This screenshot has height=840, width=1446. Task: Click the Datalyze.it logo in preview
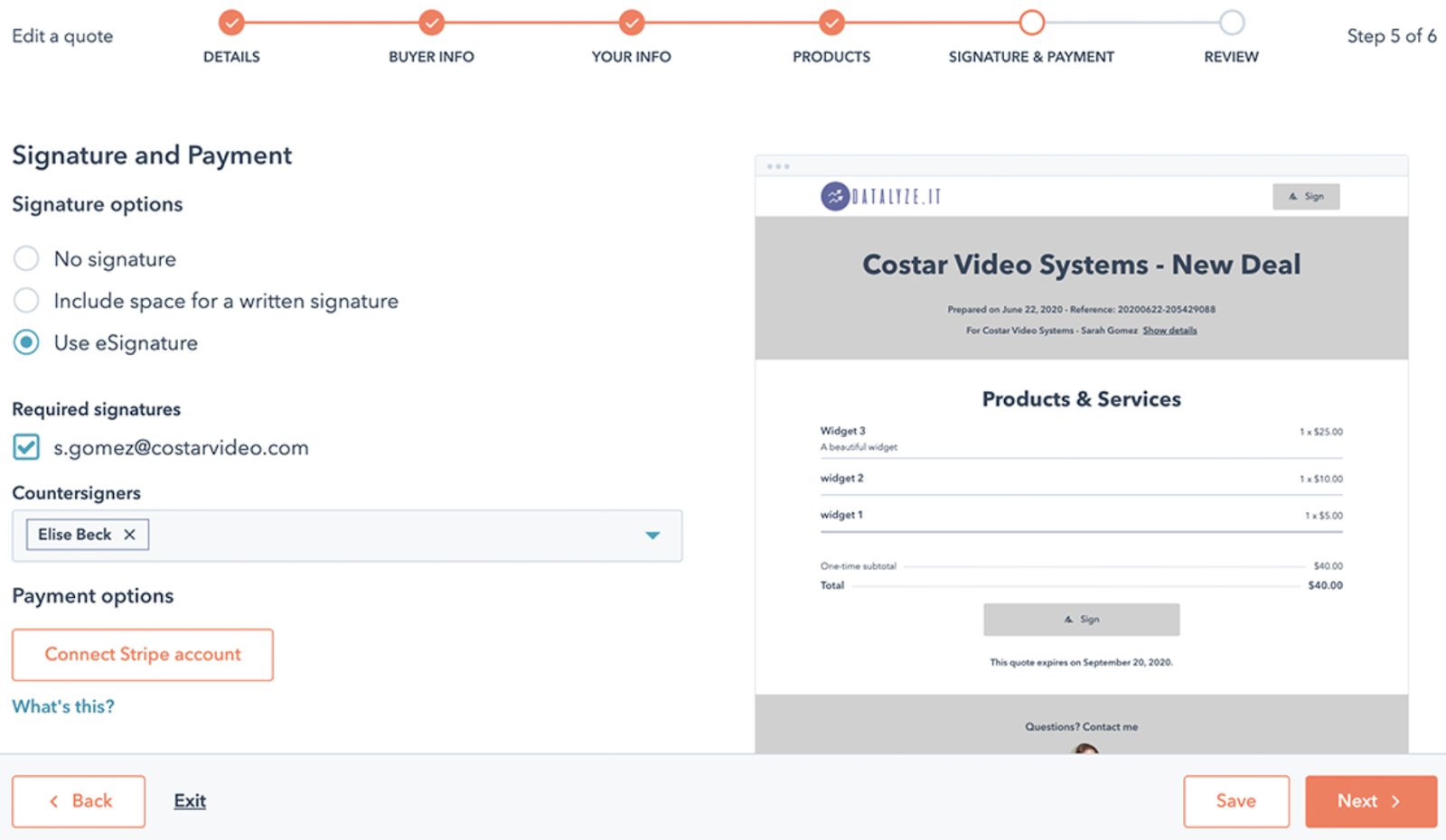881,196
